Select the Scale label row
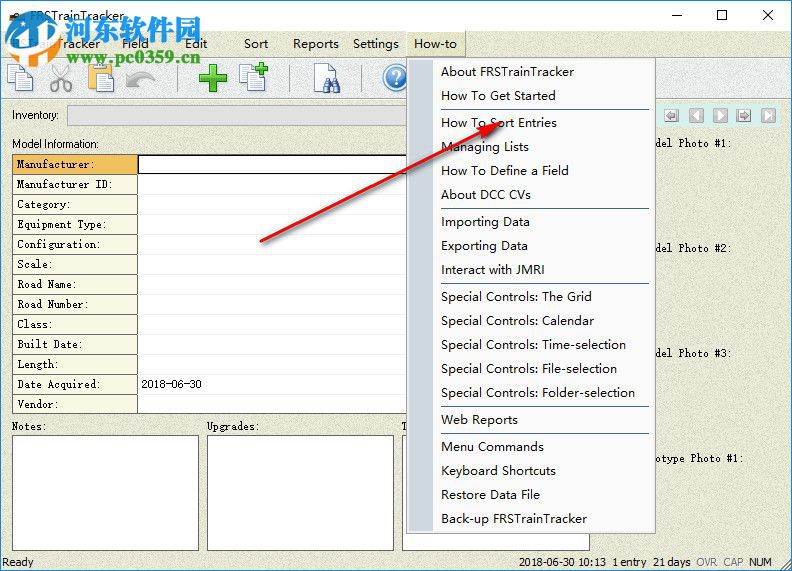 (x=75, y=264)
